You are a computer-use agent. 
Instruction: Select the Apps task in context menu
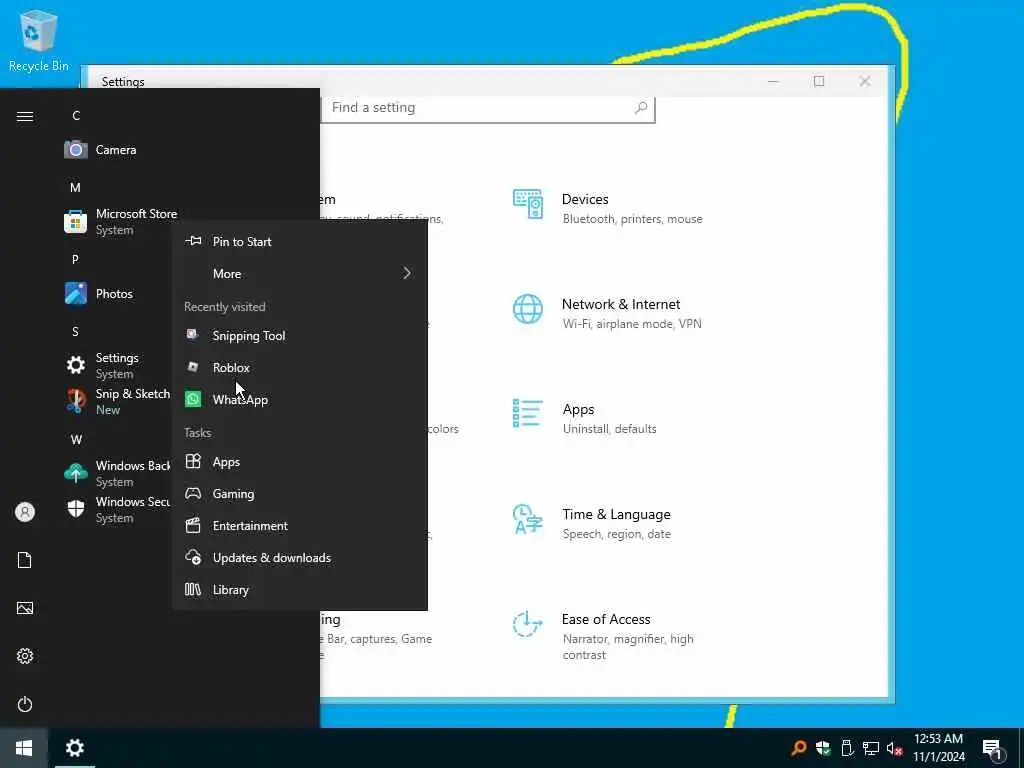300,462
